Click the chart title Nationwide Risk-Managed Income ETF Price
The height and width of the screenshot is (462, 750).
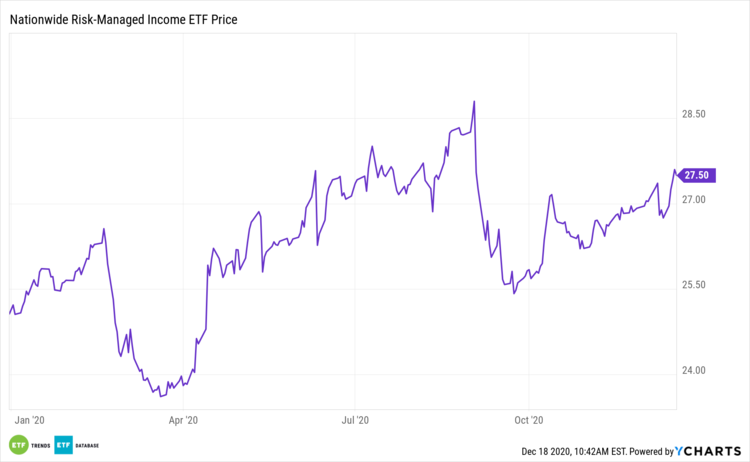coord(130,19)
